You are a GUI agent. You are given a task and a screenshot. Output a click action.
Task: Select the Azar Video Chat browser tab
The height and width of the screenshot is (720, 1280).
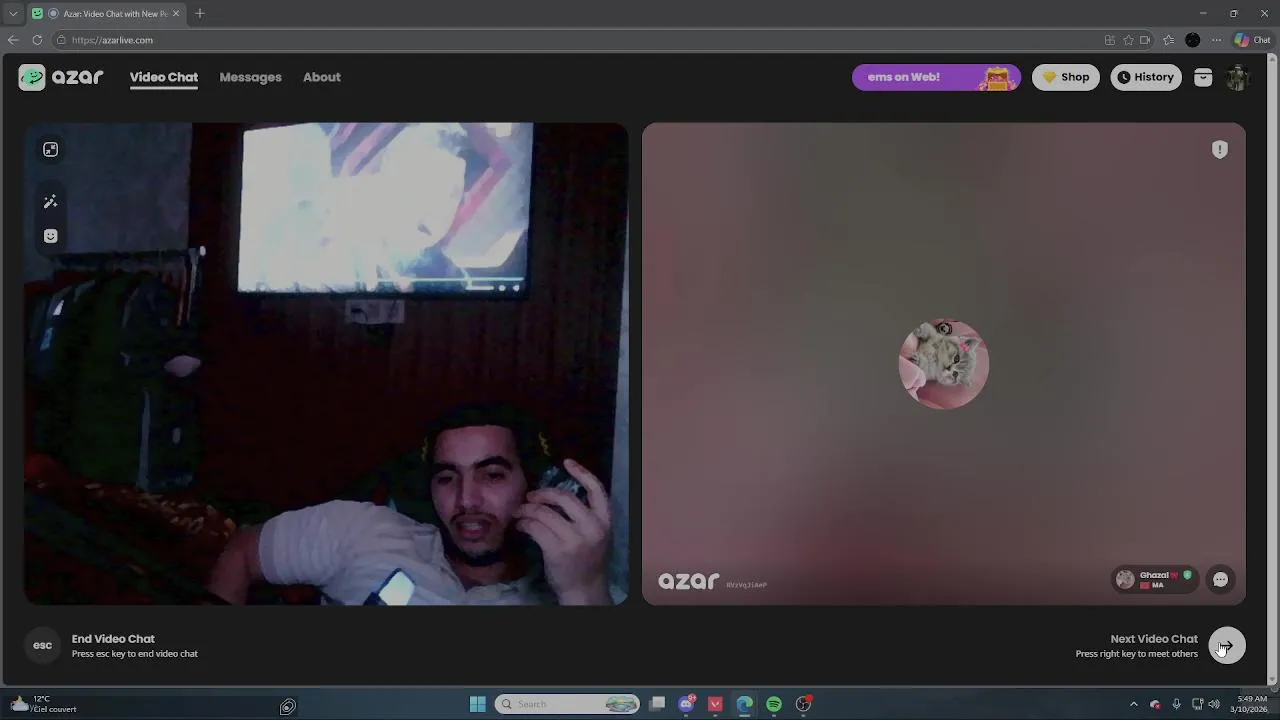[106, 13]
